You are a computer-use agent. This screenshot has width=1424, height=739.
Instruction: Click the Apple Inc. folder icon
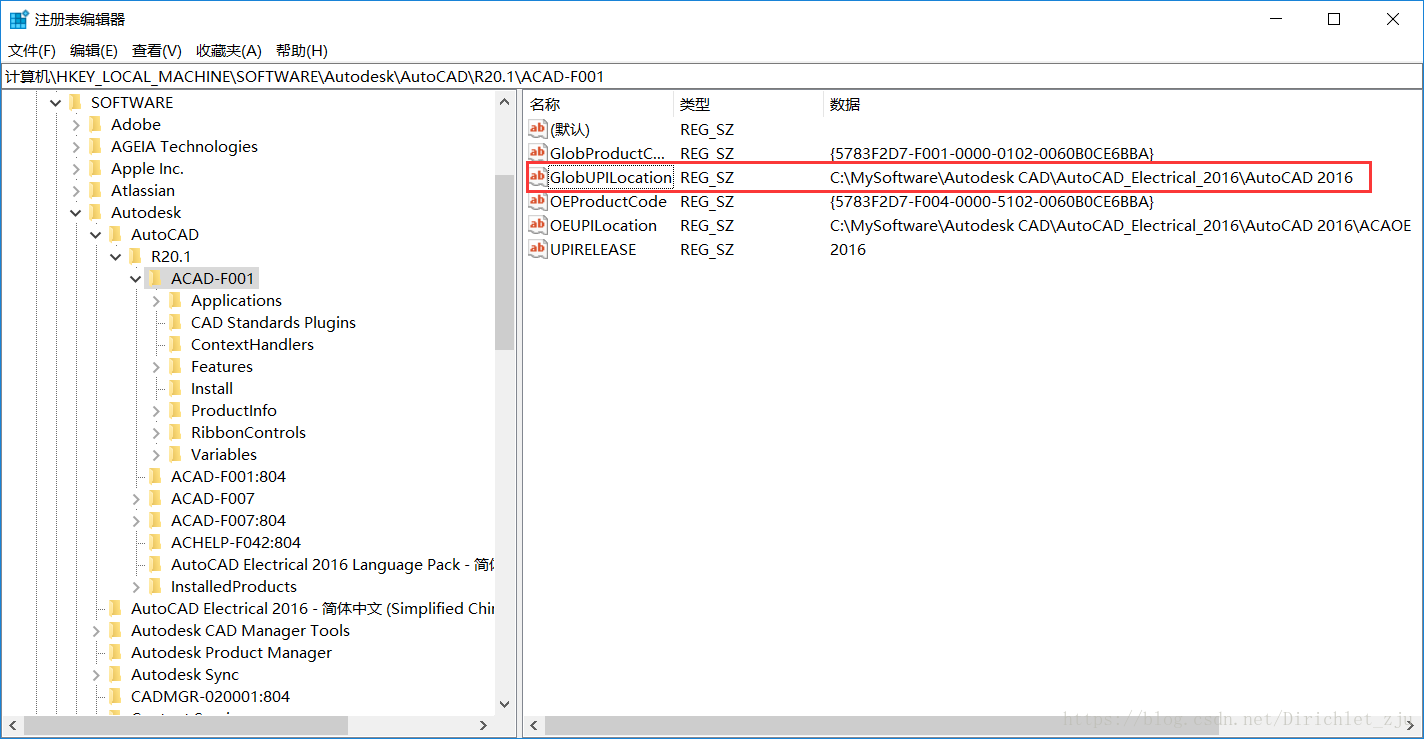(95, 168)
